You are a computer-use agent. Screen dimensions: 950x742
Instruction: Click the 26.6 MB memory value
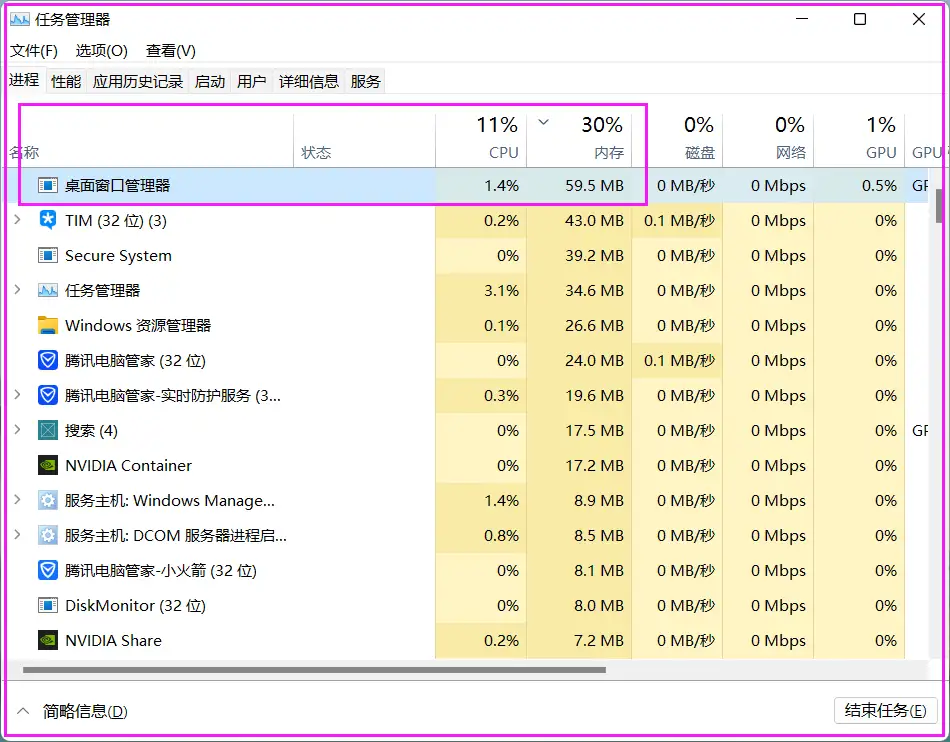click(x=594, y=325)
